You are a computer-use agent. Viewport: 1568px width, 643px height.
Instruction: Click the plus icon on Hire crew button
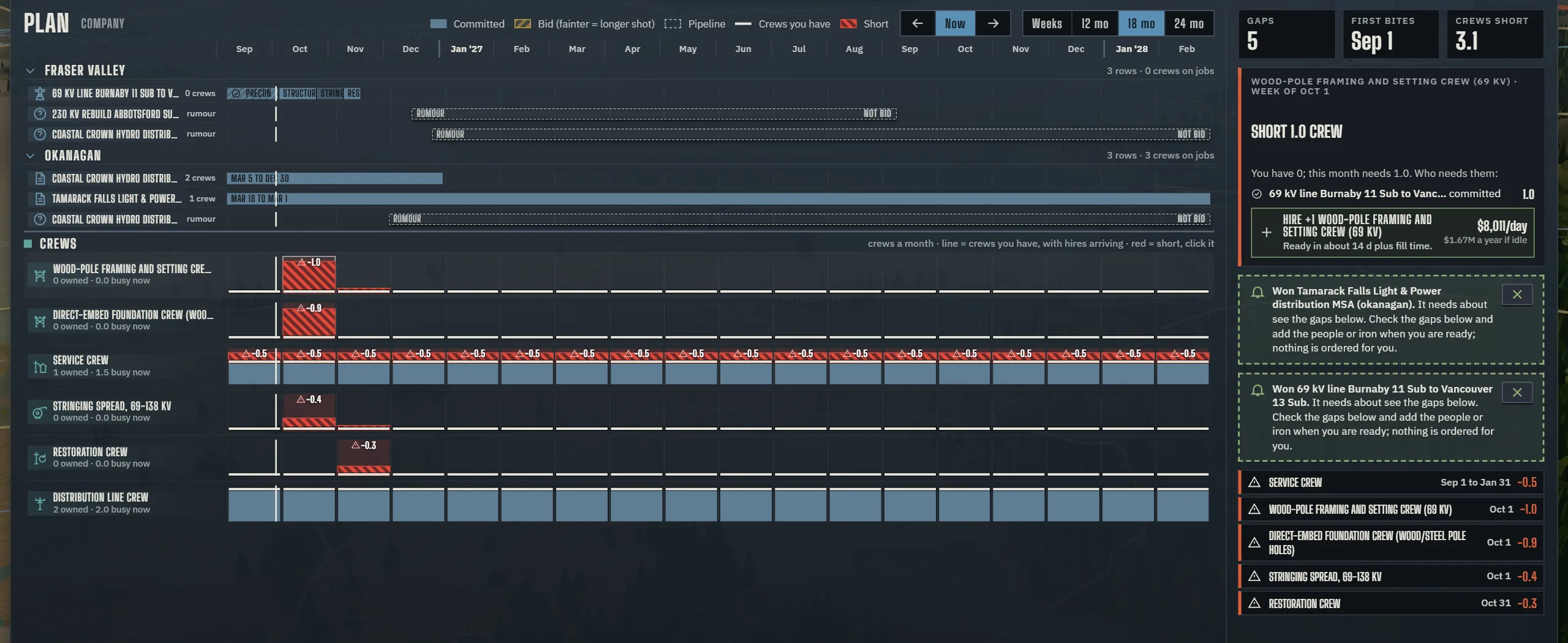pos(1267,233)
